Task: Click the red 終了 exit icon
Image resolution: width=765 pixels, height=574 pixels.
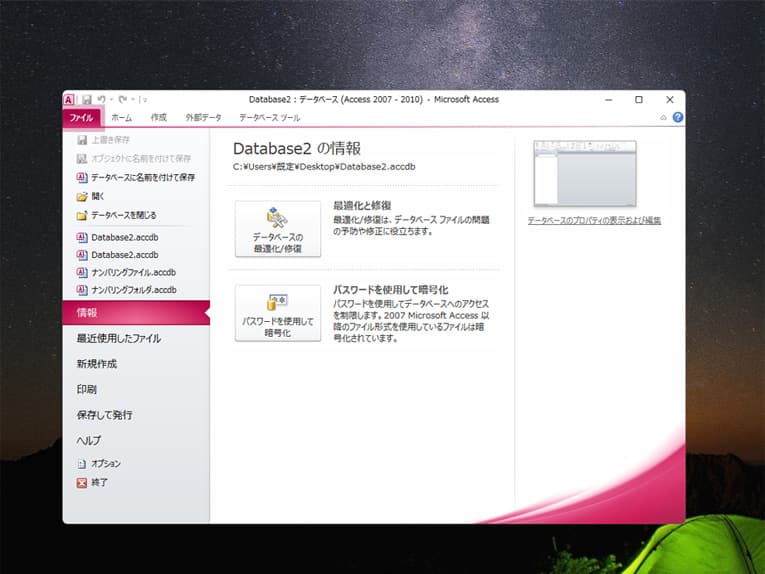Action: point(82,483)
